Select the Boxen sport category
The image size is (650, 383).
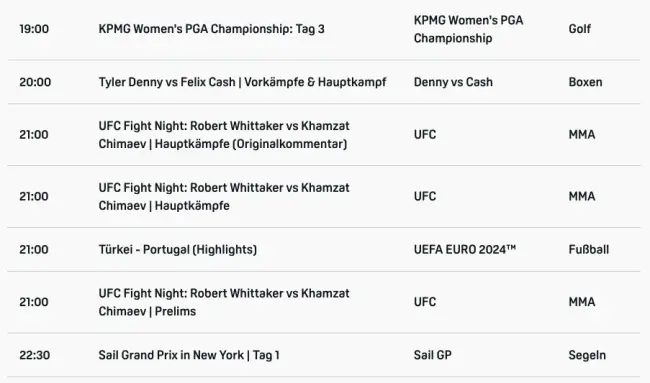[x=585, y=82]
